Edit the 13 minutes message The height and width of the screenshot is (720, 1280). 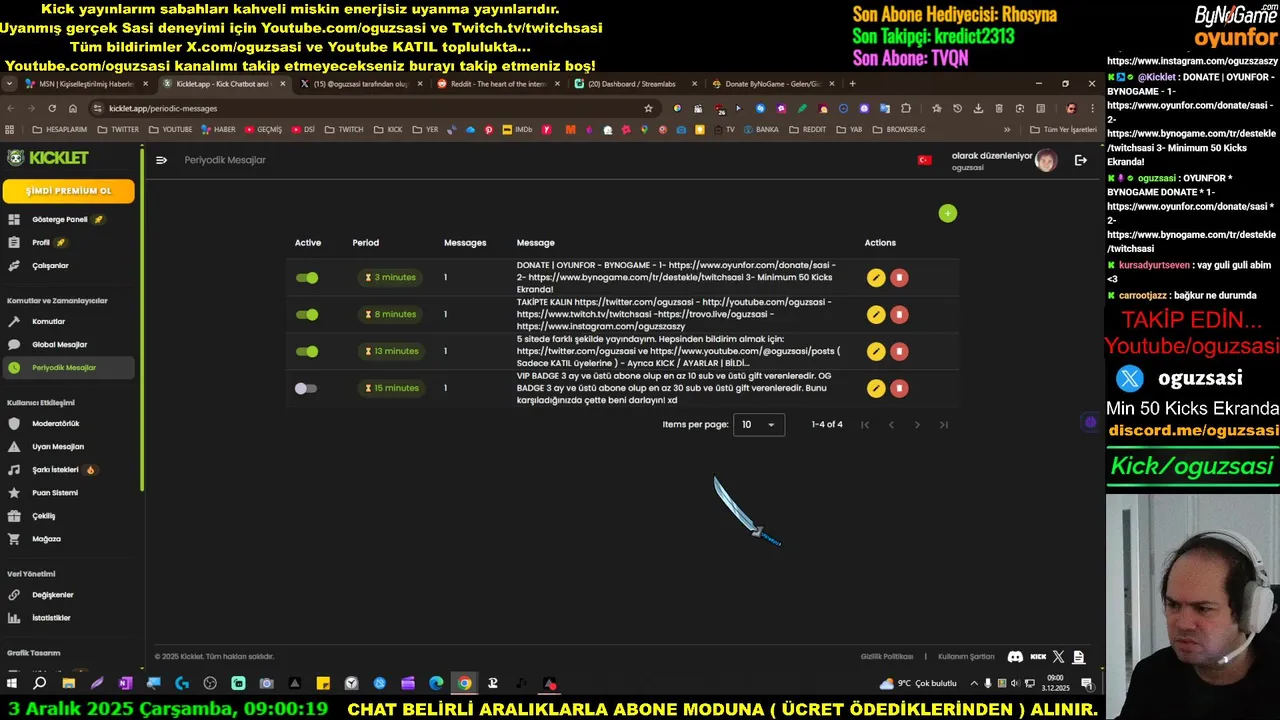click(876, 351)
